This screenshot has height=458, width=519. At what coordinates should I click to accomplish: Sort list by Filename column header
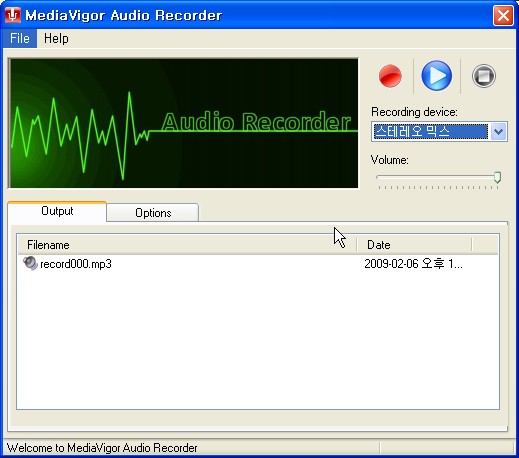tap(187, 245)
